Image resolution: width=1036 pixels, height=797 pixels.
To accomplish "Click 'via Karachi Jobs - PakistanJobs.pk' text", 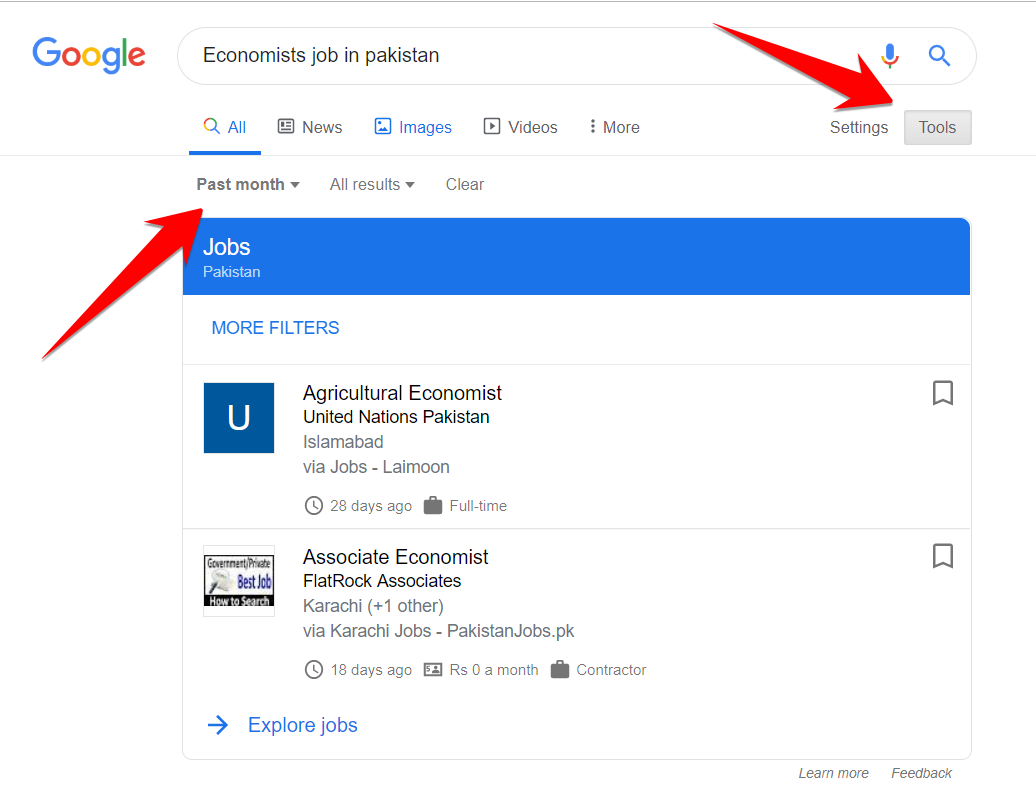I will click(439, 631).
